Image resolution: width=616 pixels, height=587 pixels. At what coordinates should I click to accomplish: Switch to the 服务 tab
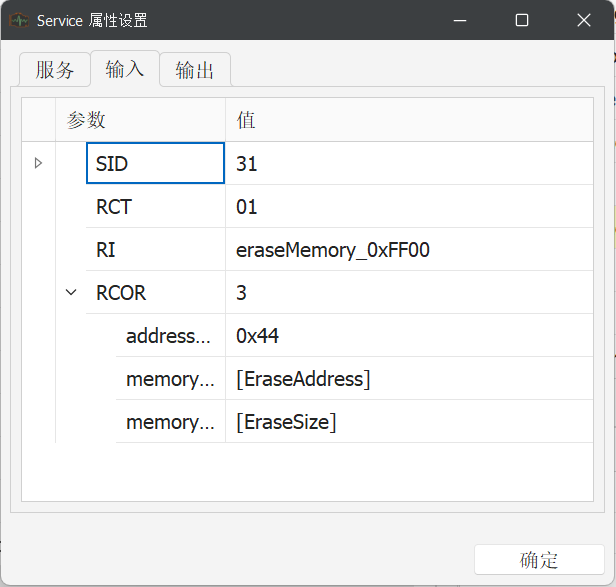coord(55,70)
